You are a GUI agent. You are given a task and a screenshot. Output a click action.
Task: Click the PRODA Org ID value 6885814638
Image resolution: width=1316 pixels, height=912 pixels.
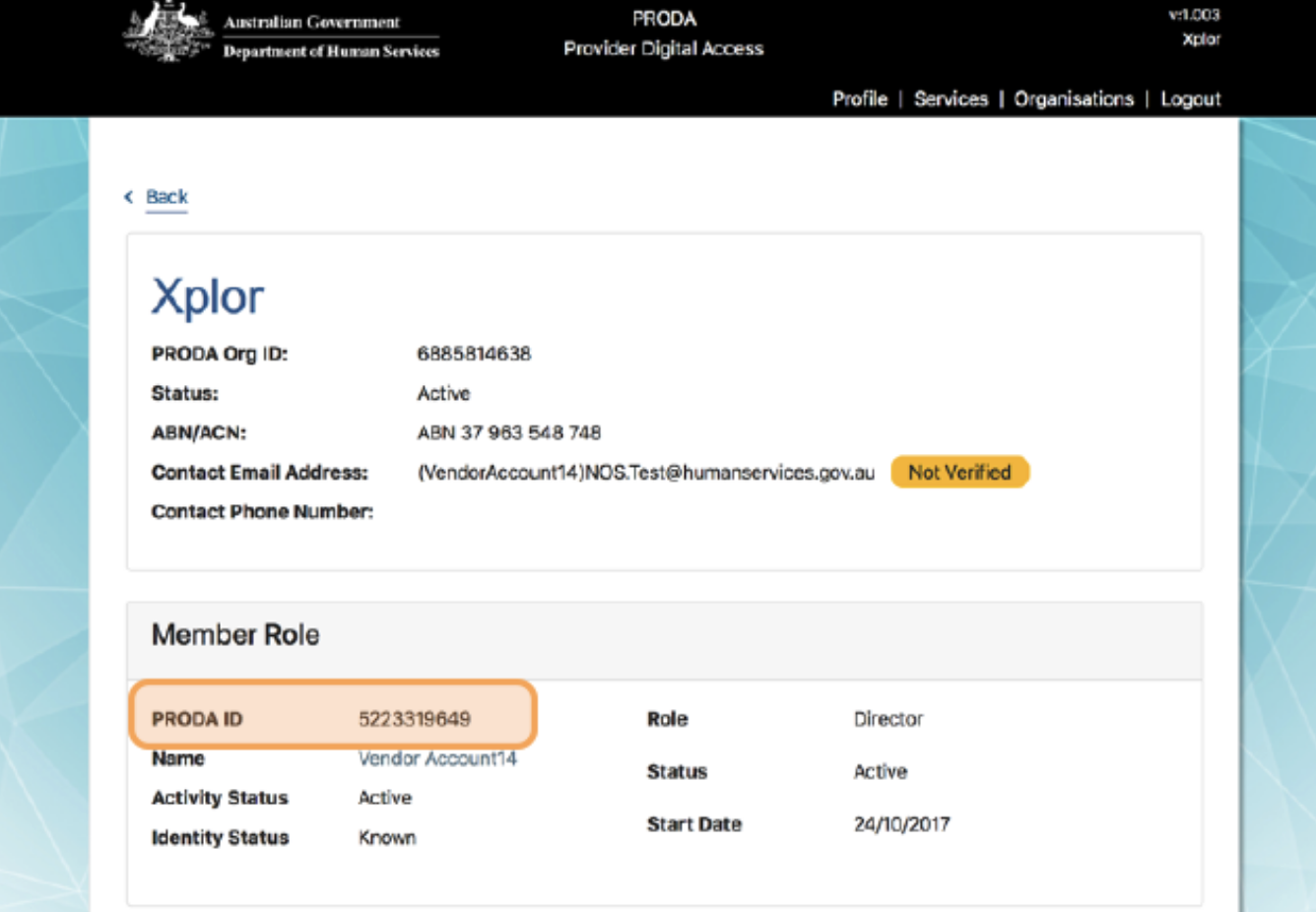(x=474, y=354)
